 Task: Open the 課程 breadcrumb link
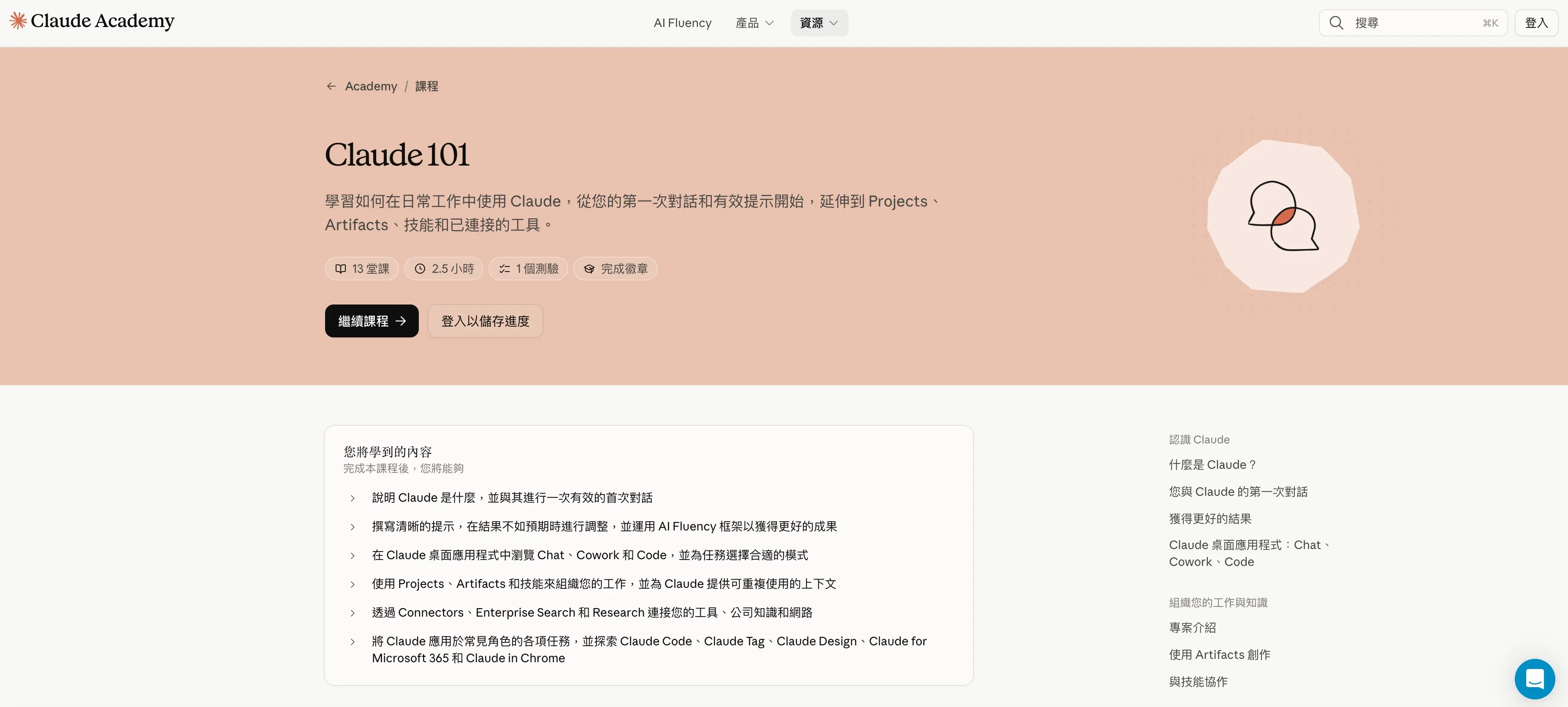427,87
